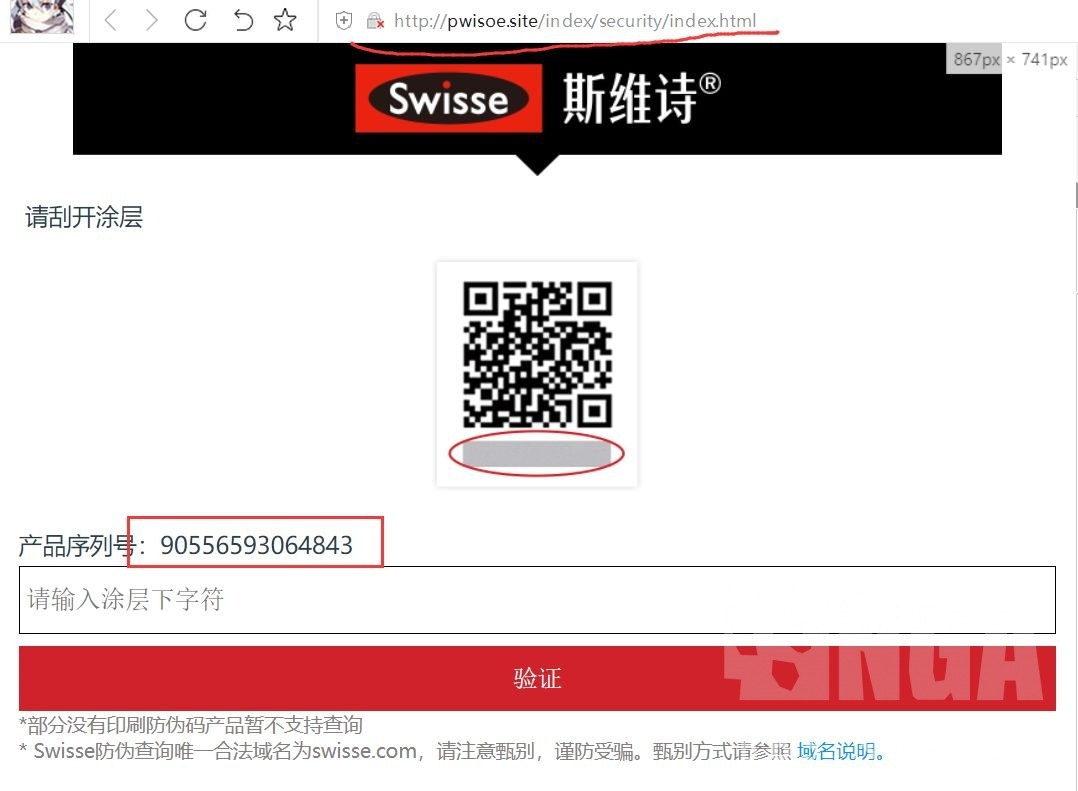Screen dimensions: 1078x791
Task: Reload the page with refresh icon
Action: [196, 20]
